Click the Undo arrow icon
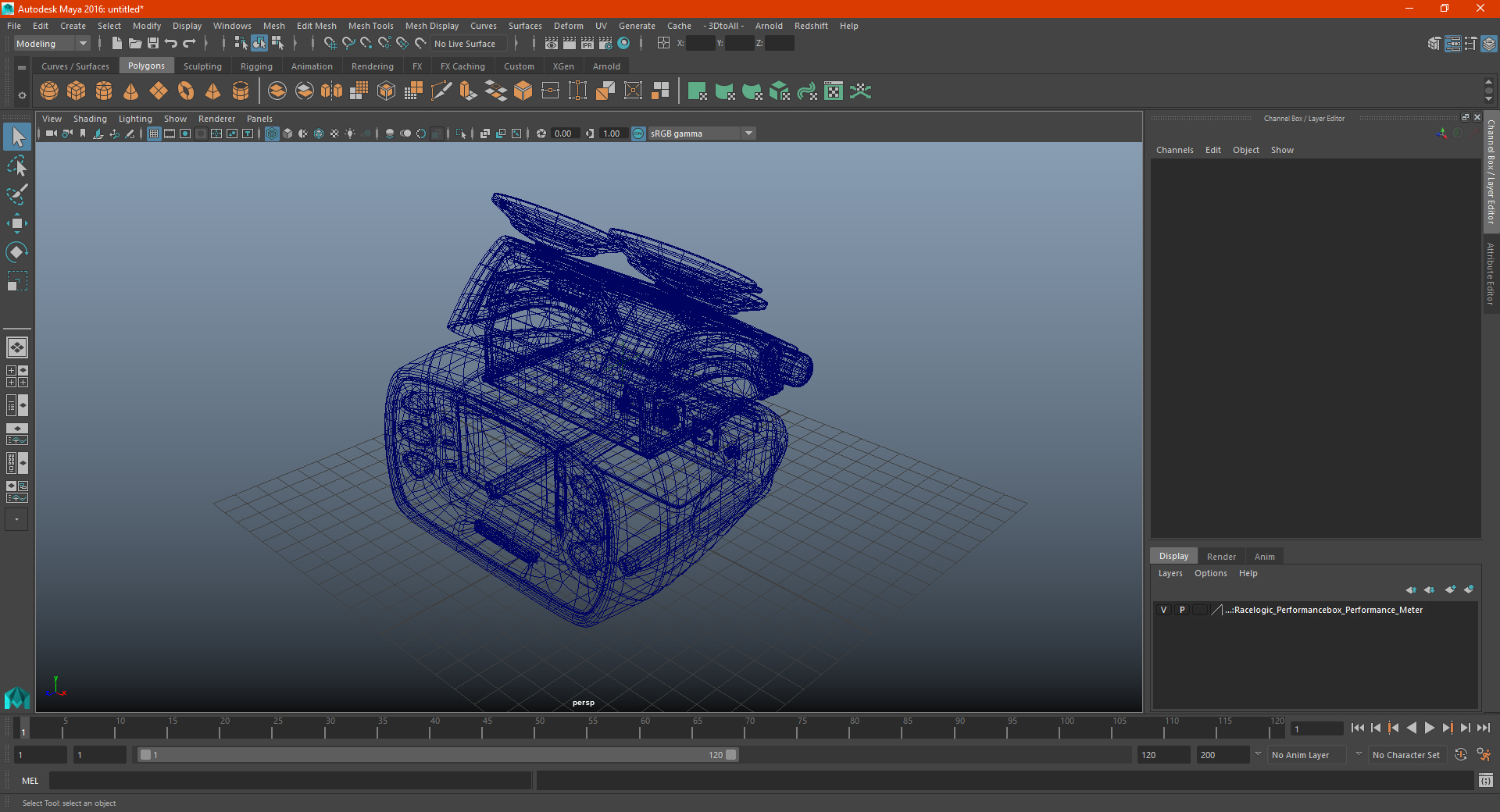This screenshot has height=812, width=1500. 171,44
